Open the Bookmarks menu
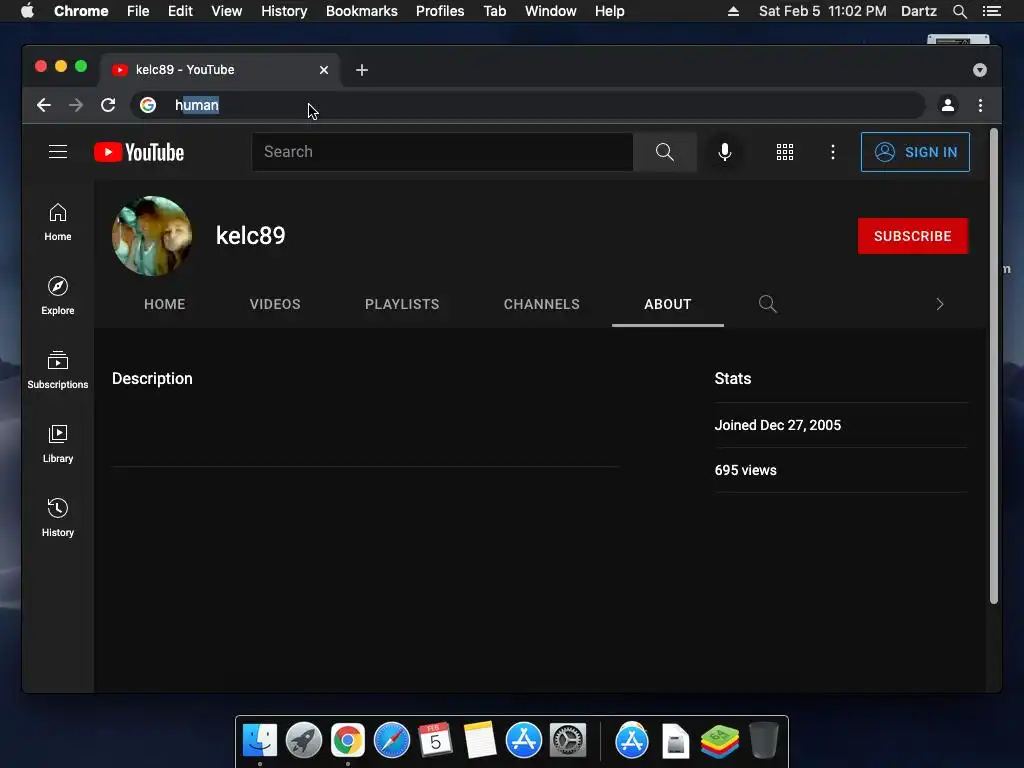The width and height of the screenshot is (1024, 768). pyautogui.click(x=362, y=11)
